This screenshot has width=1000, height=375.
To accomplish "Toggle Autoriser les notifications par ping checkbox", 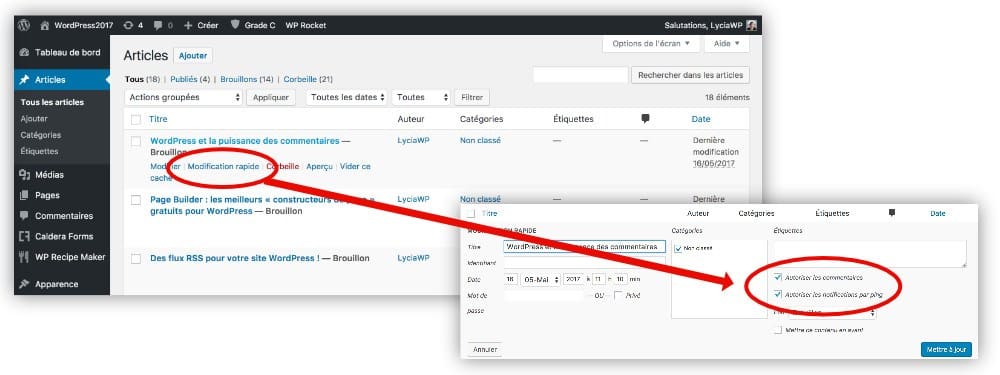I will (x=777, y=295).
